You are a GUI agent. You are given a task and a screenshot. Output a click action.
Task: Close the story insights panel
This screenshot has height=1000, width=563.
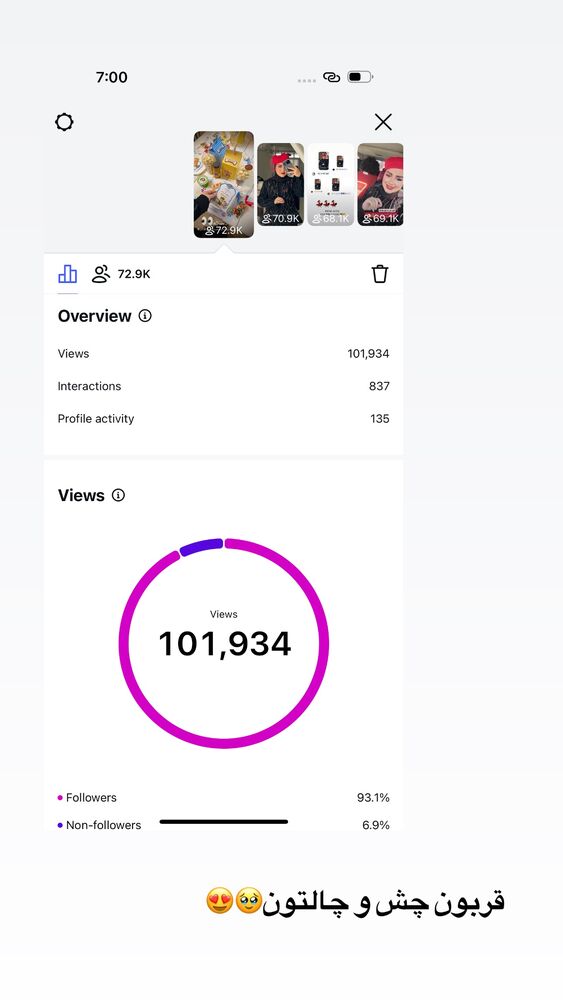pos(383,122)
